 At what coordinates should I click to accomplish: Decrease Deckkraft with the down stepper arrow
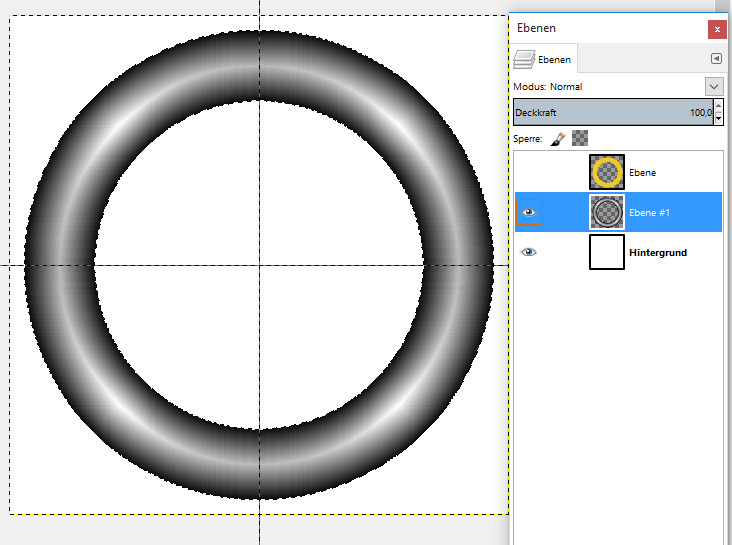[718, 118]
